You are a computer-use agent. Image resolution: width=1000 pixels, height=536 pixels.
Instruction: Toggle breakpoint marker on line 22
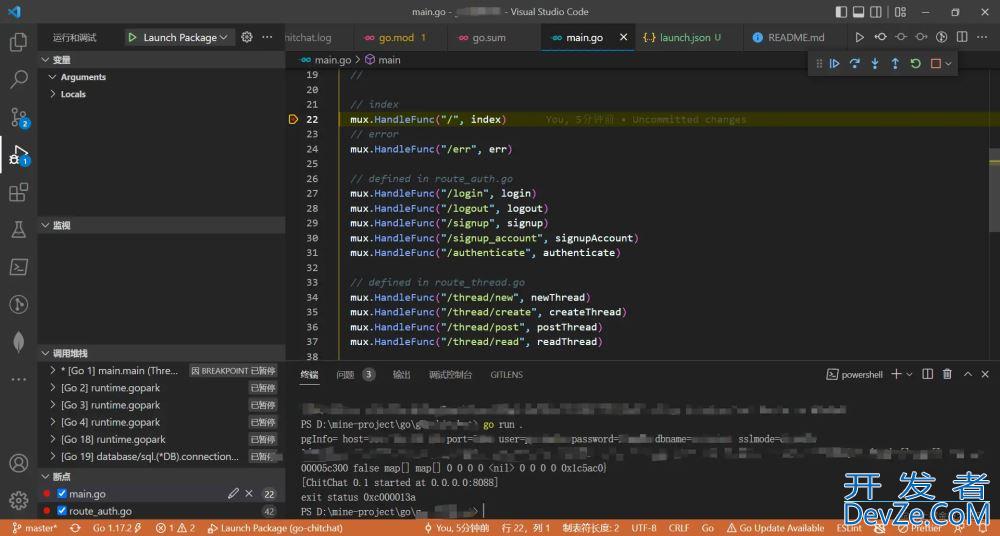(293, 119)
